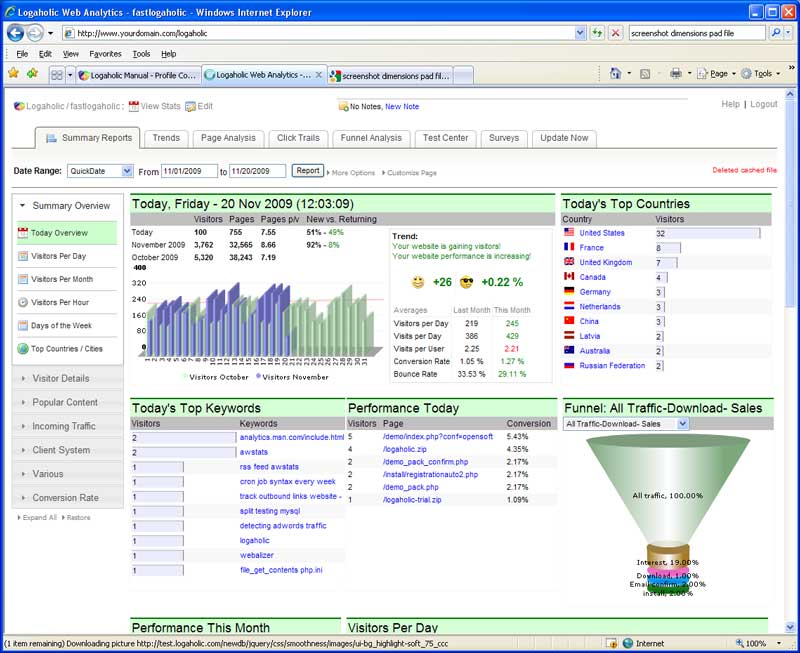Click the search magnifier icon

776,33
